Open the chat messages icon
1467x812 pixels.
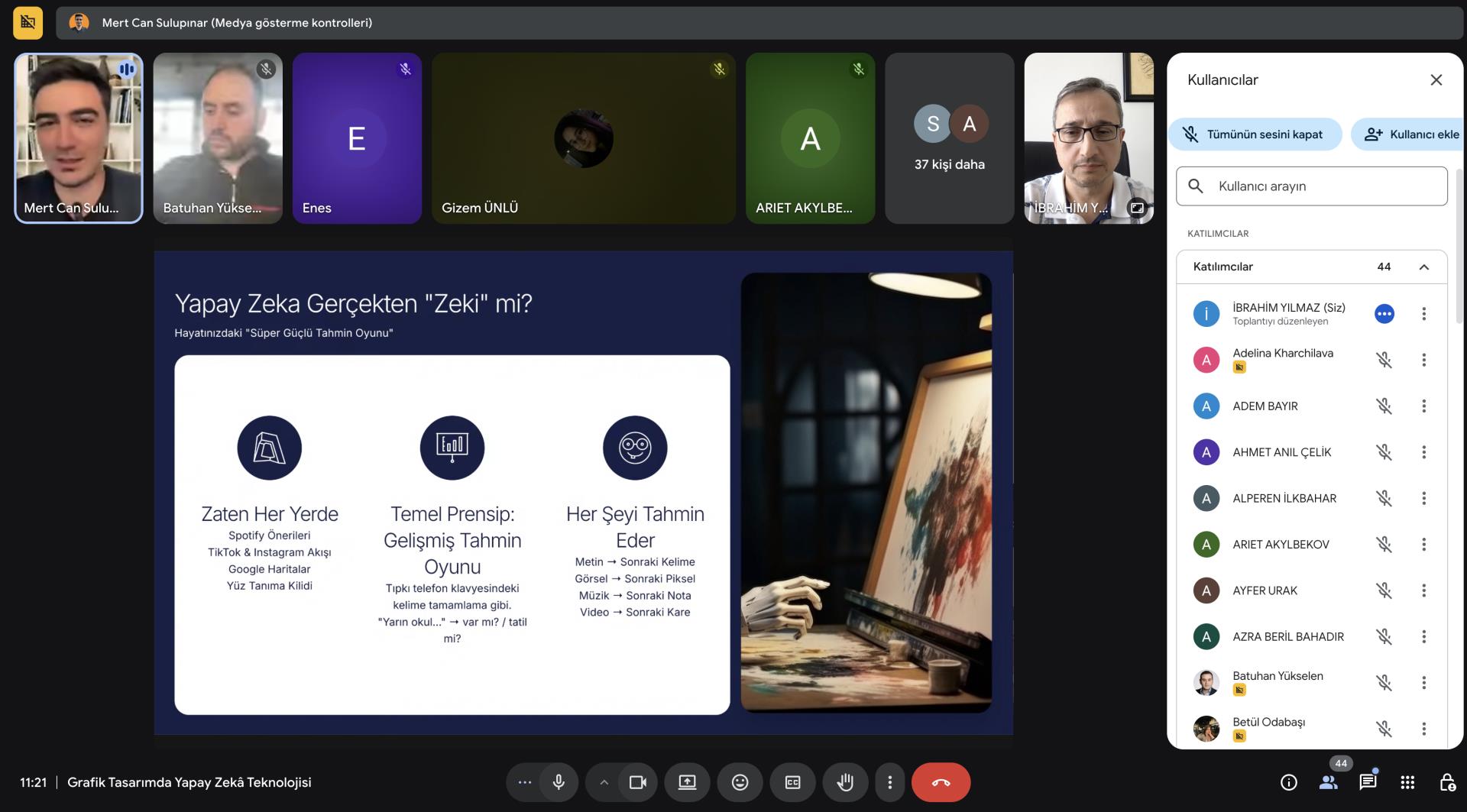tap(1368, 782)
